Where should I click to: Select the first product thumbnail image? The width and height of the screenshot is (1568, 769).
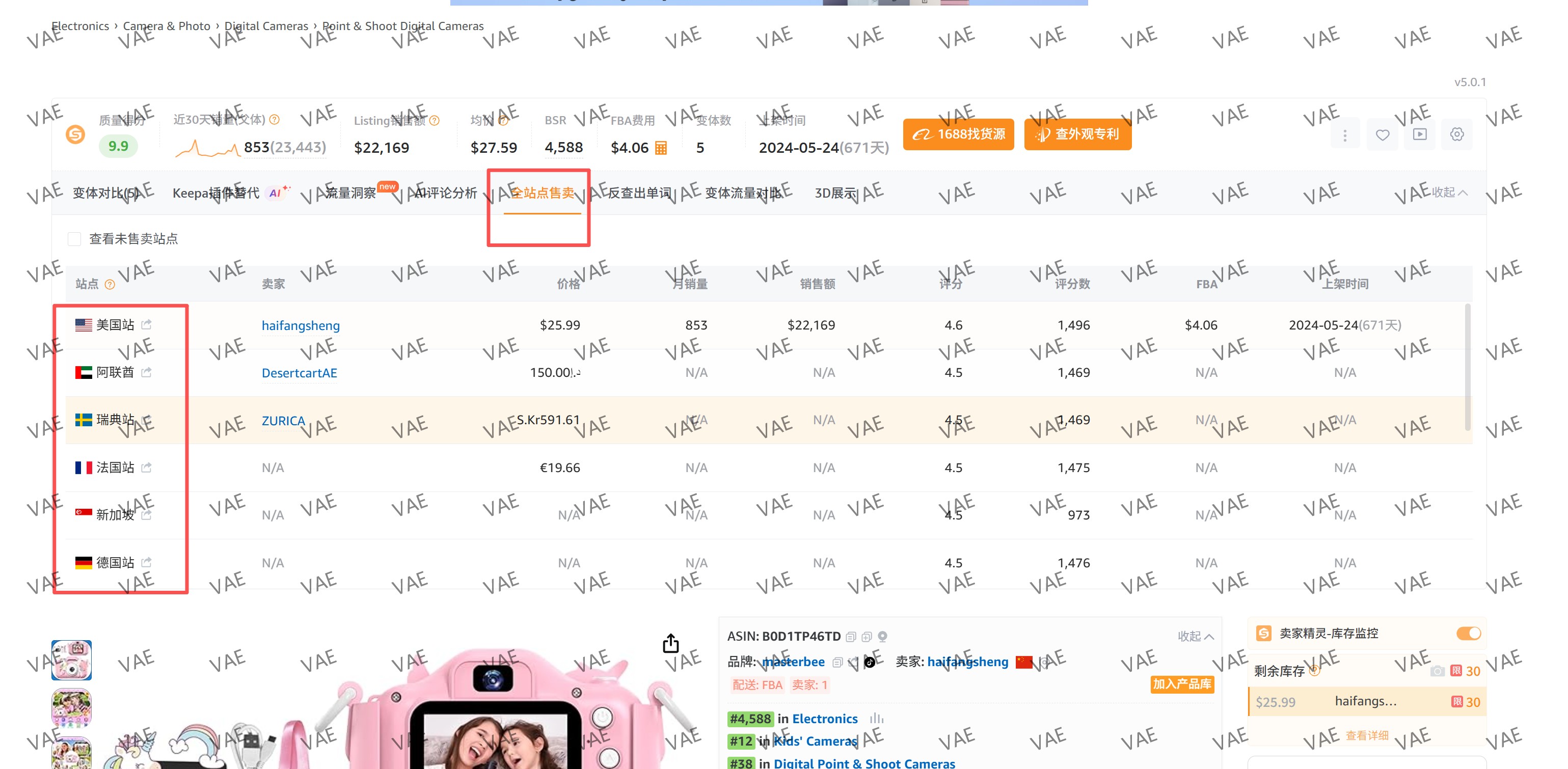click(x=71, y=660)
